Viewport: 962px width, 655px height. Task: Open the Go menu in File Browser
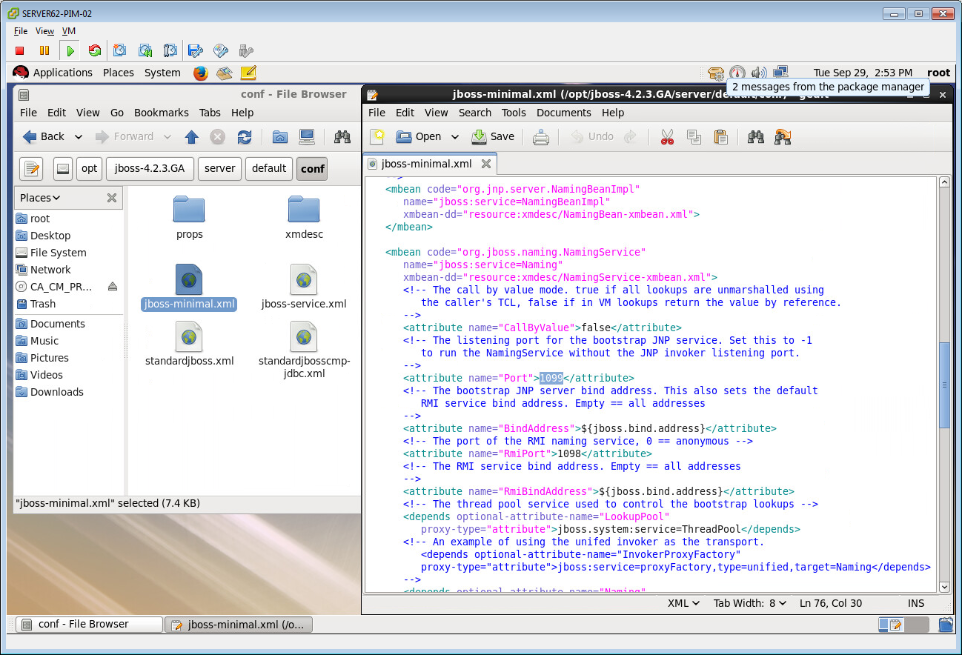tap(117, 113)
